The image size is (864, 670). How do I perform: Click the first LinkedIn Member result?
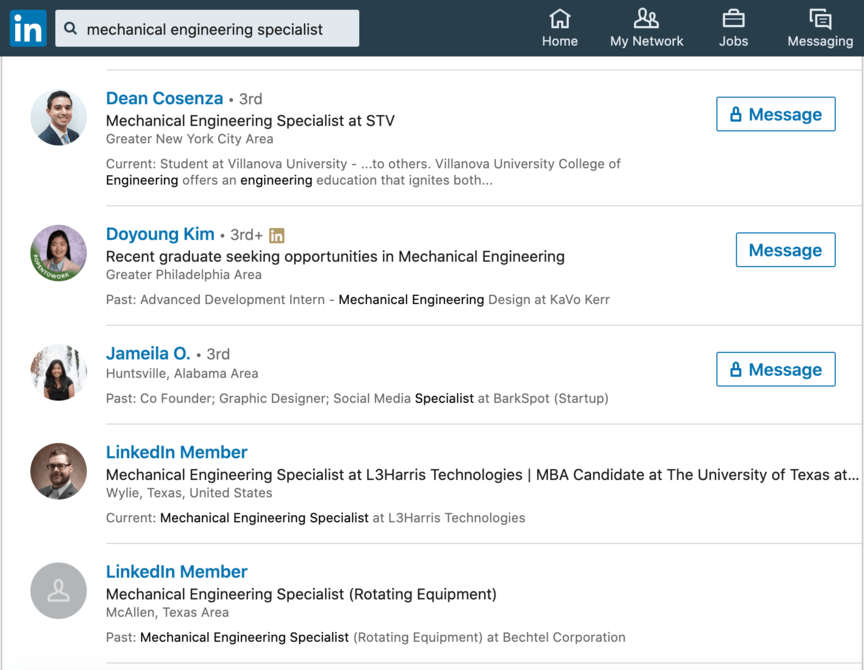(x=176, y=452)
